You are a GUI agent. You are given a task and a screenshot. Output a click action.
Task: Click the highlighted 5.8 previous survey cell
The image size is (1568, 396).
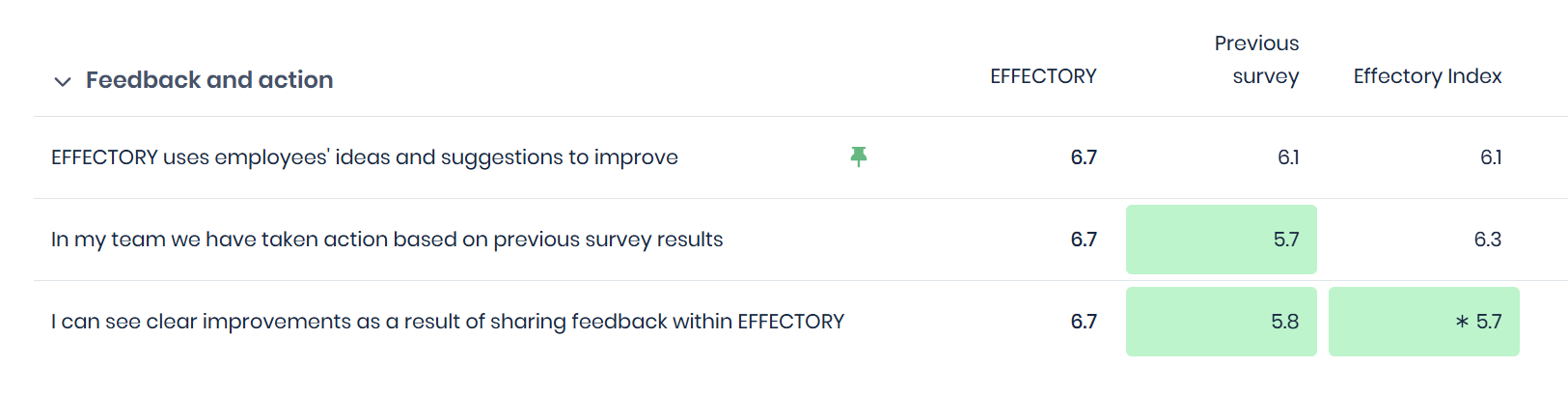[x=1222, y=322]
